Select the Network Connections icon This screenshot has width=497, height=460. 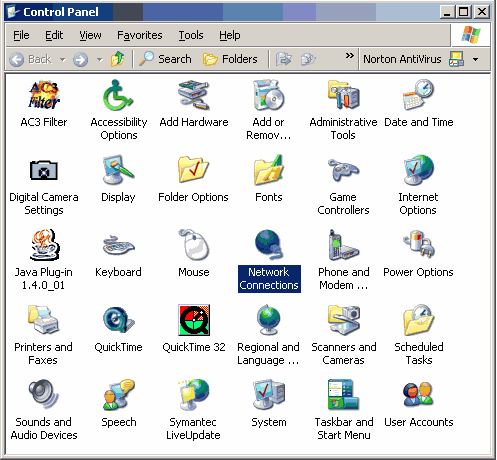(x=269, y=245)
